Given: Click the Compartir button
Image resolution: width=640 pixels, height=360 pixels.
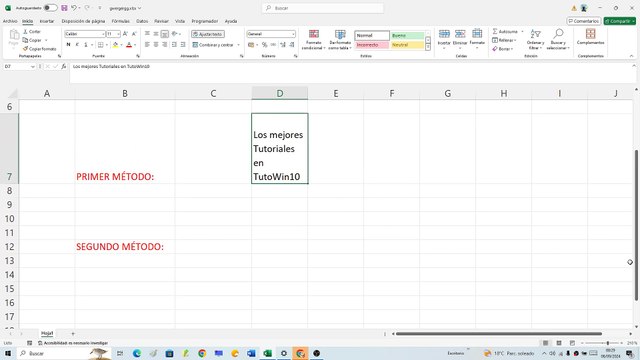Looking at the screenshot, I should 620,21.
